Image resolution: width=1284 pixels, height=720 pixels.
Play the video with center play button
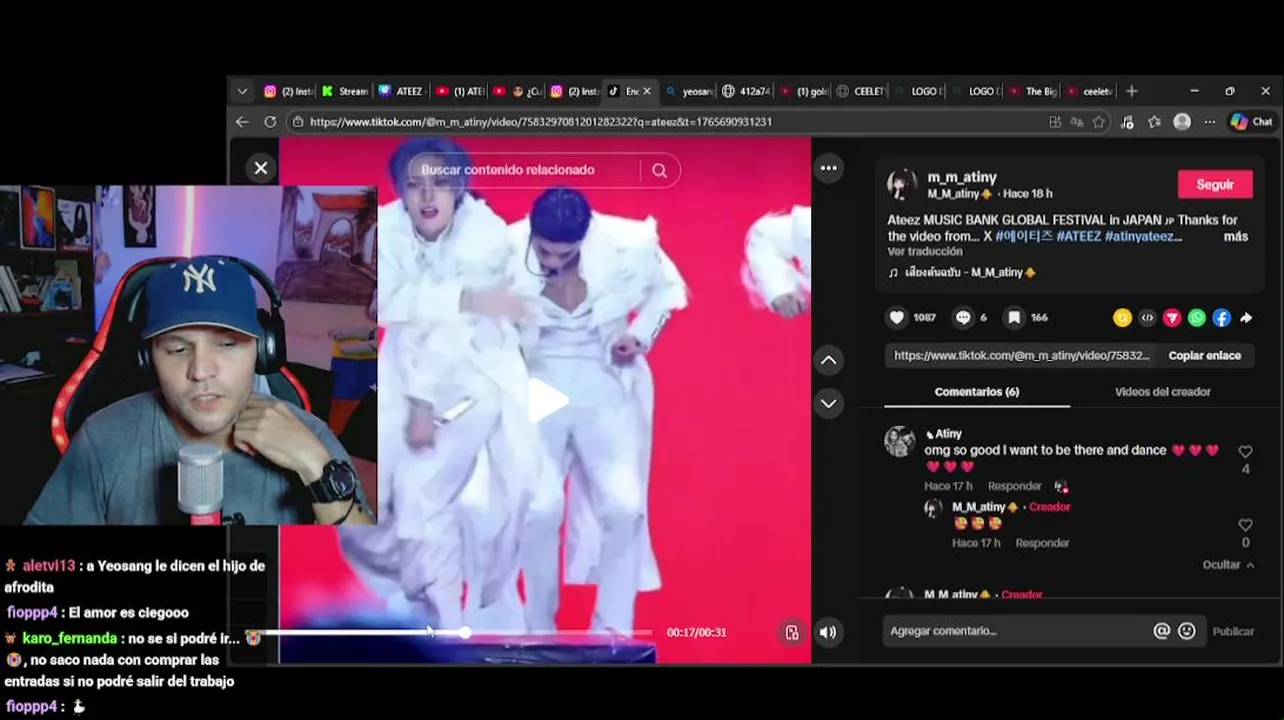[546, 400]
